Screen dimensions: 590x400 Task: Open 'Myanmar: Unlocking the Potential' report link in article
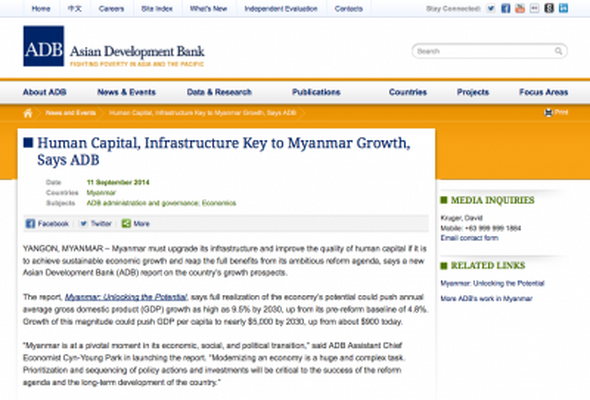click(x=126, y=297)
